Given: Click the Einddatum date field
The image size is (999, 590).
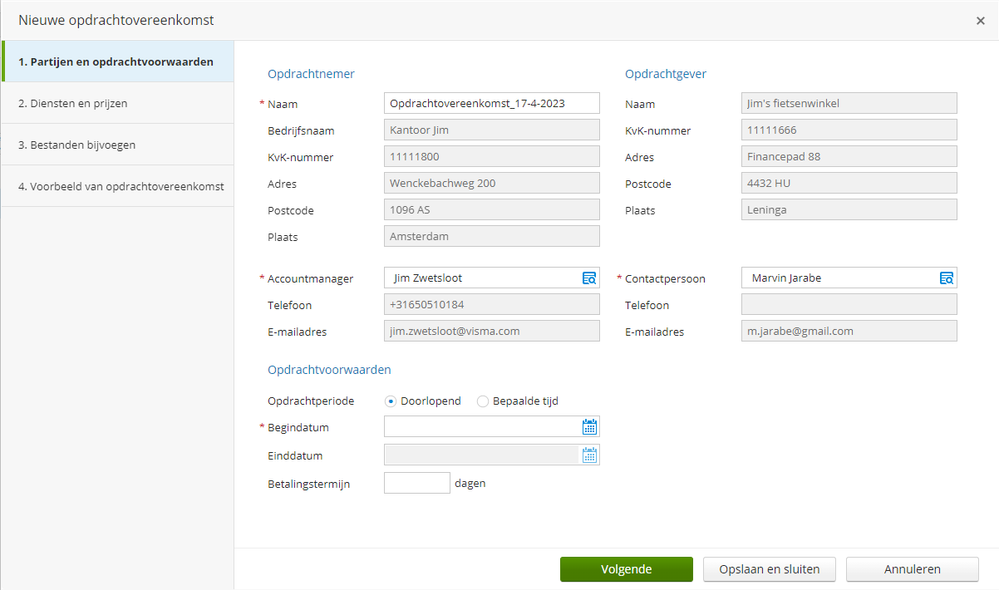Looking at the screenshot, I should [481, 456].
